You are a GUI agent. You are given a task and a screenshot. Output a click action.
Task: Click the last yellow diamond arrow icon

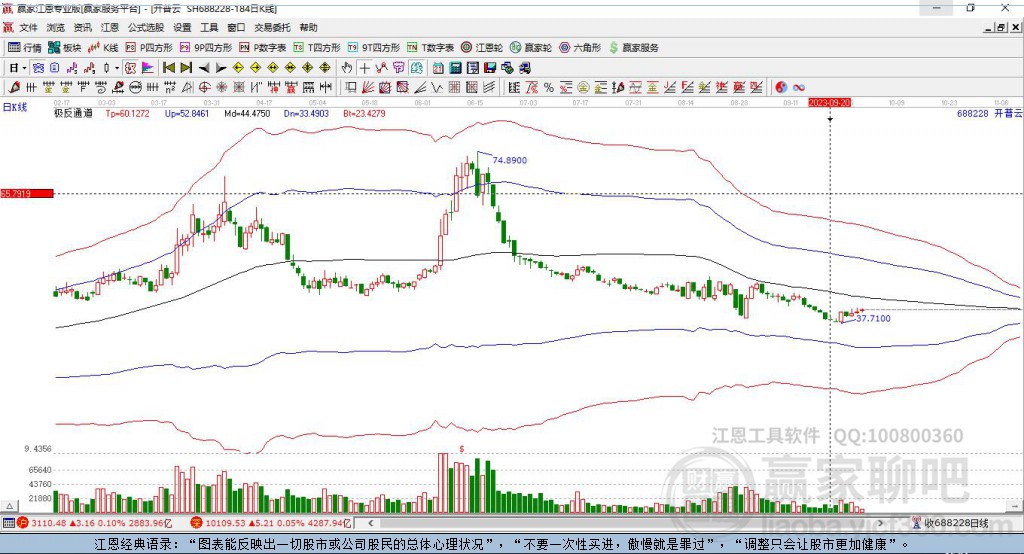tap(325, 68)
